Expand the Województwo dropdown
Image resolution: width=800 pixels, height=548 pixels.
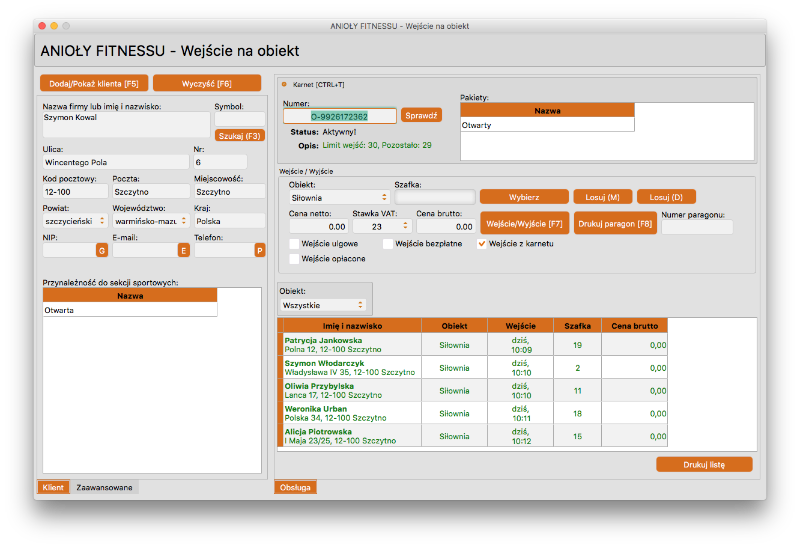(x=150, y=220)
